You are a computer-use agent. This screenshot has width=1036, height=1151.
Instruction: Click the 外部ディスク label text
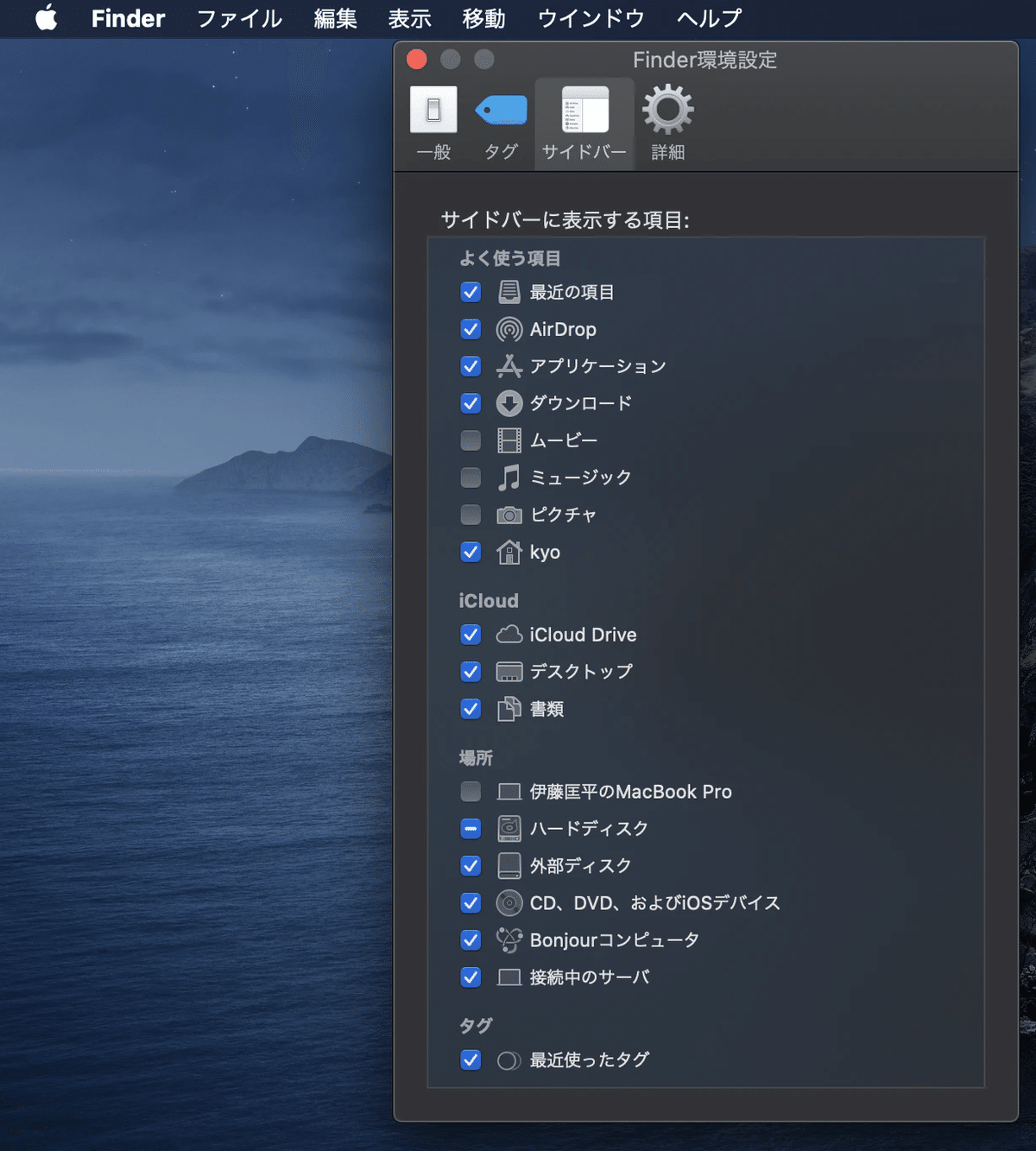coord(581,865)
